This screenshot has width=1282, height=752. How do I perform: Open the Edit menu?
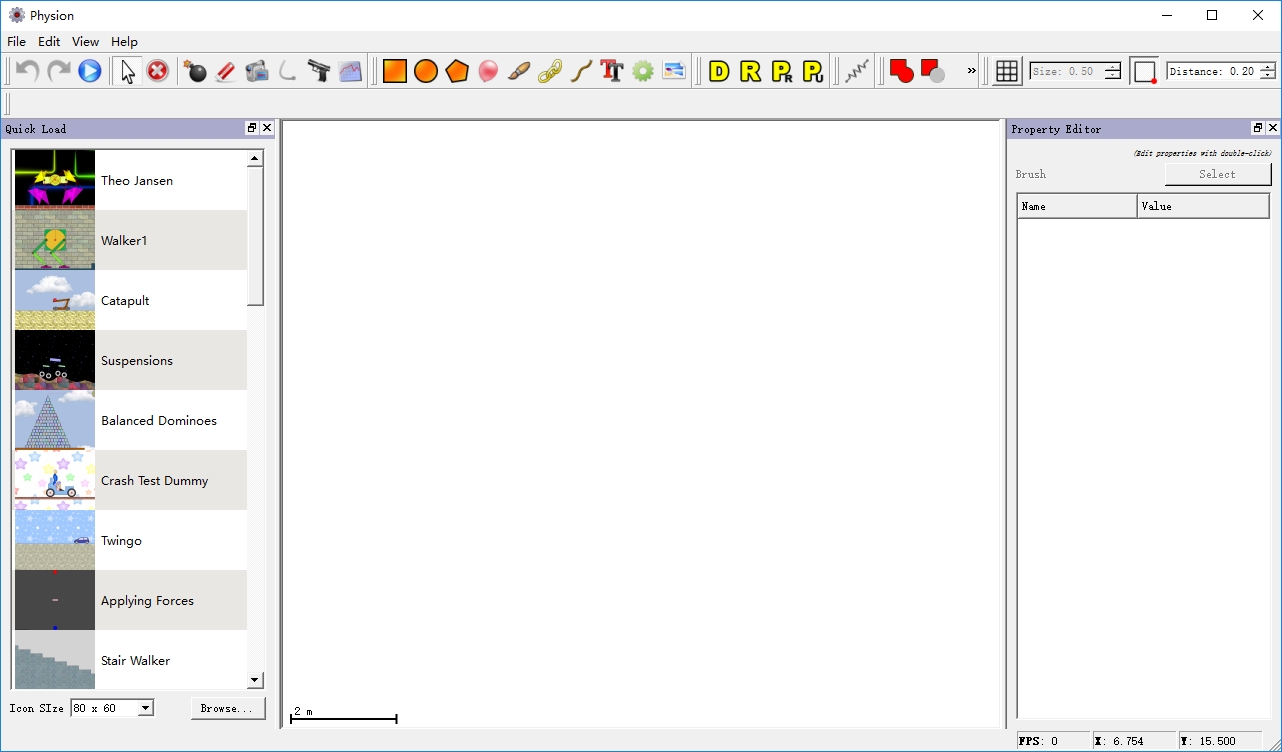click(49, 42)
